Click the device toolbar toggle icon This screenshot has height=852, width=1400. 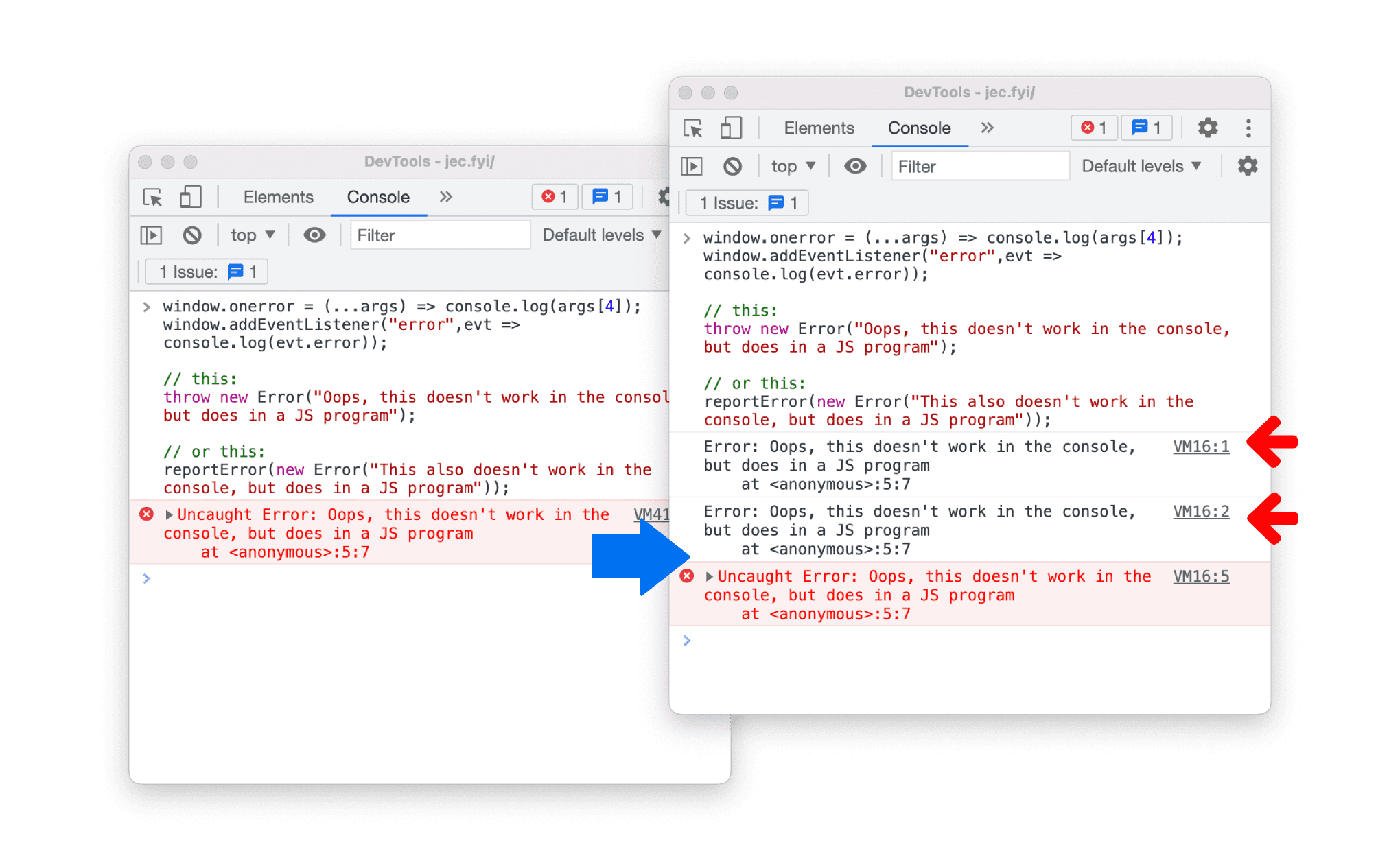click(731, 127)
